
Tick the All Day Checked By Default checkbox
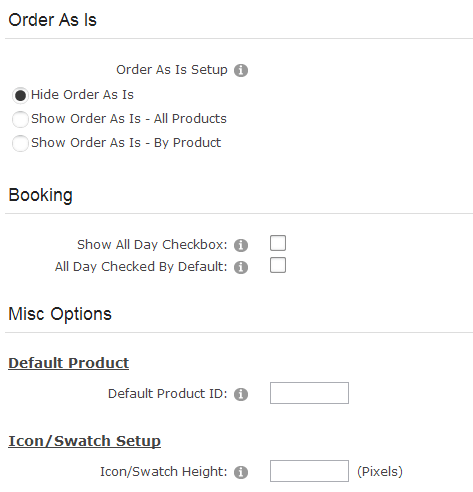click(278, 265)
